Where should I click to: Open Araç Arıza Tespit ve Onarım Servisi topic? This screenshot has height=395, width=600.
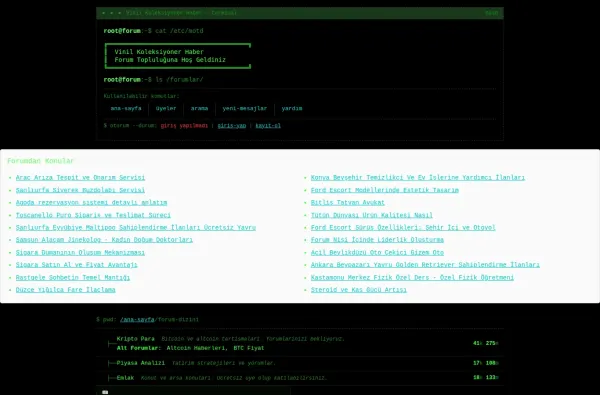80,178
